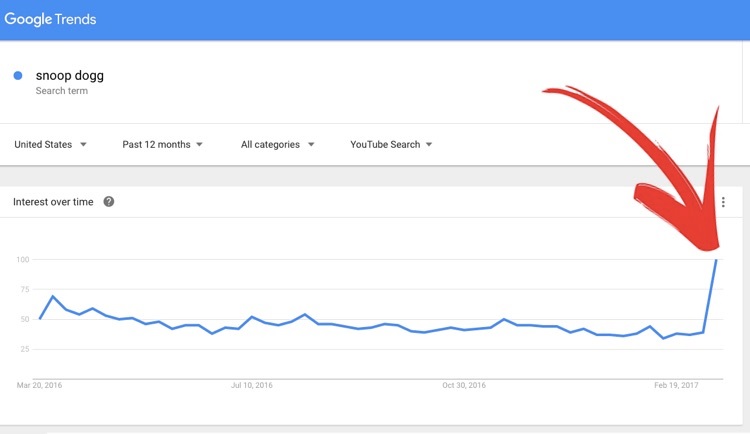Click the 100 value on the y-axis
The height and width of the screenshot is (434, 750).
(x=23, y=260)
